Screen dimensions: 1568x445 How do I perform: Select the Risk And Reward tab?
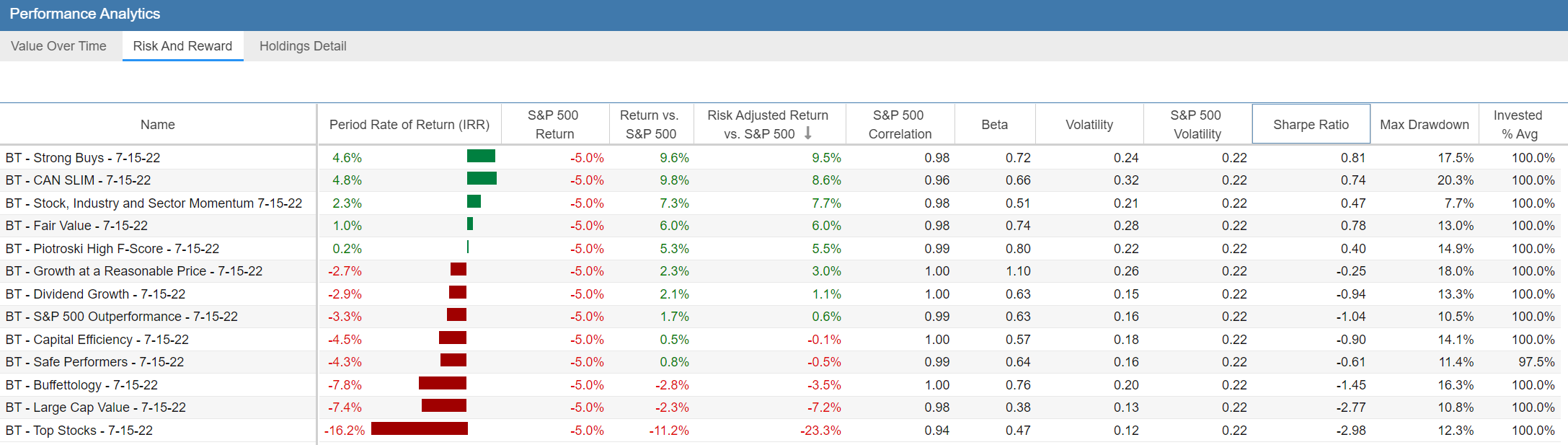pyautogui.click(x=182, y=46)
